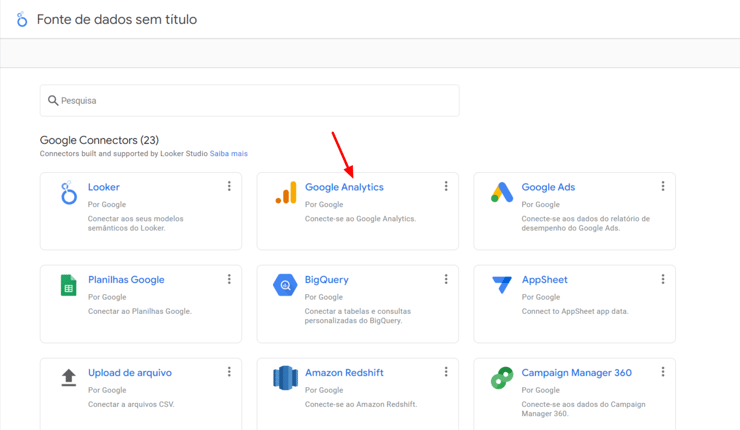The image size is (740, 430).
Task: Open the Upload de arquivo three-dot menu
Action: 229,372
